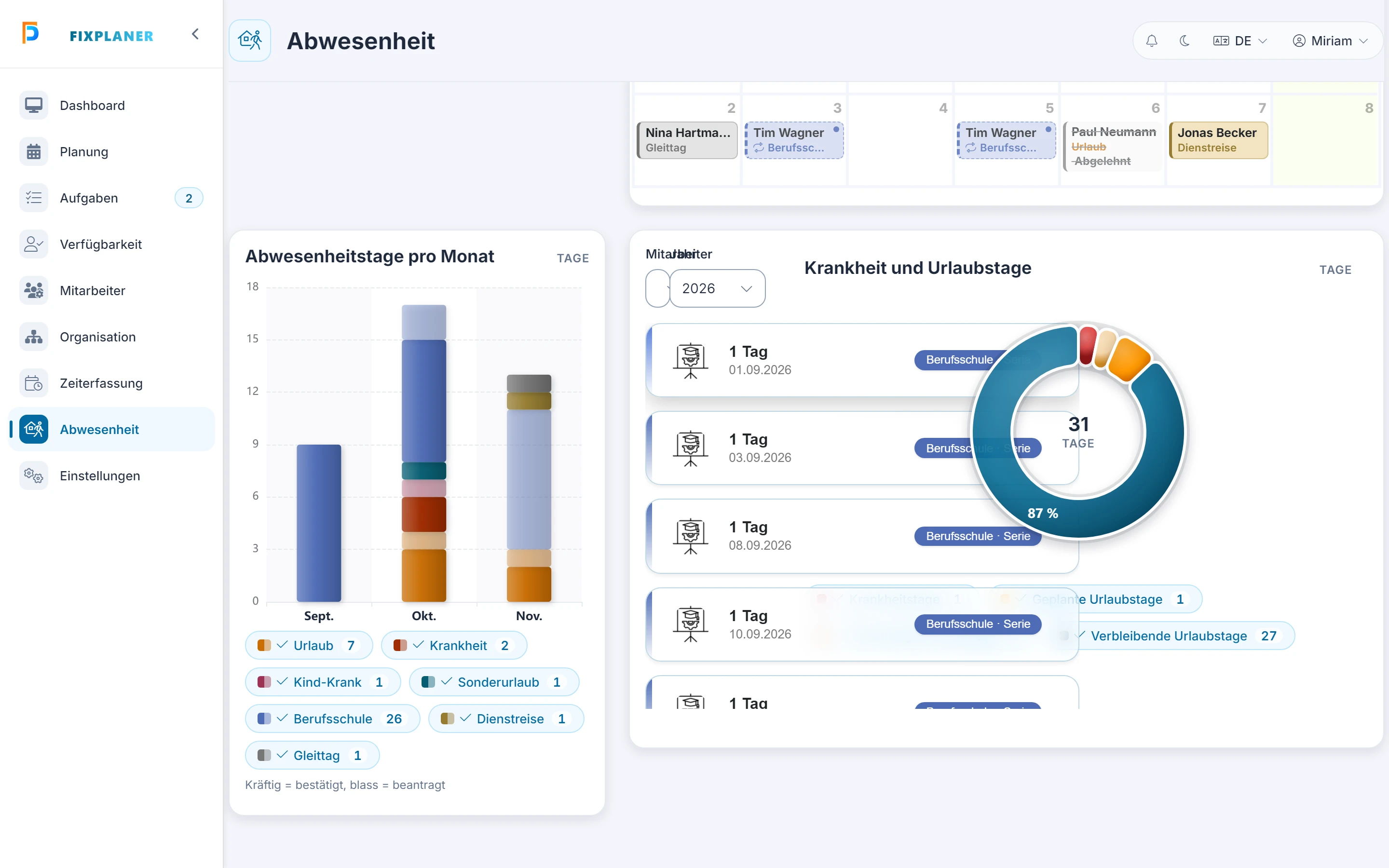Click the Planung calendar icon
This screenshot has width=1389, height=868.
coord(33,151)
